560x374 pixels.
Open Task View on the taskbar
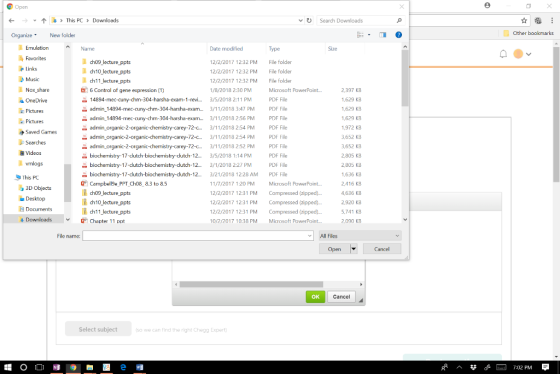pyautogui.click(x=39, y=367)
